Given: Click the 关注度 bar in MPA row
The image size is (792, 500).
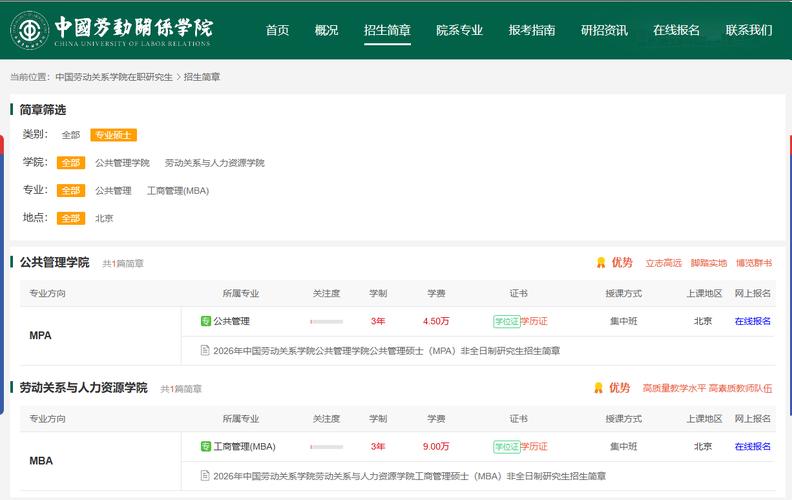Looking at the screenshot, I should (x=327, y=321).
